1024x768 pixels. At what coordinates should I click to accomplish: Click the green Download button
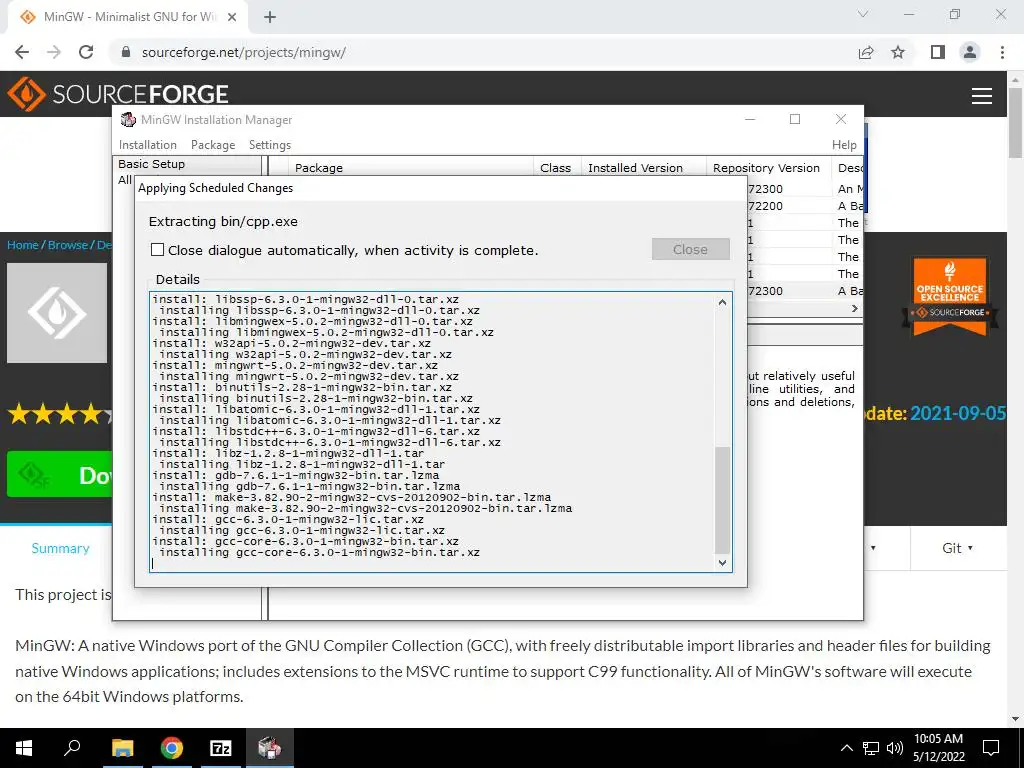click(59, 474)
